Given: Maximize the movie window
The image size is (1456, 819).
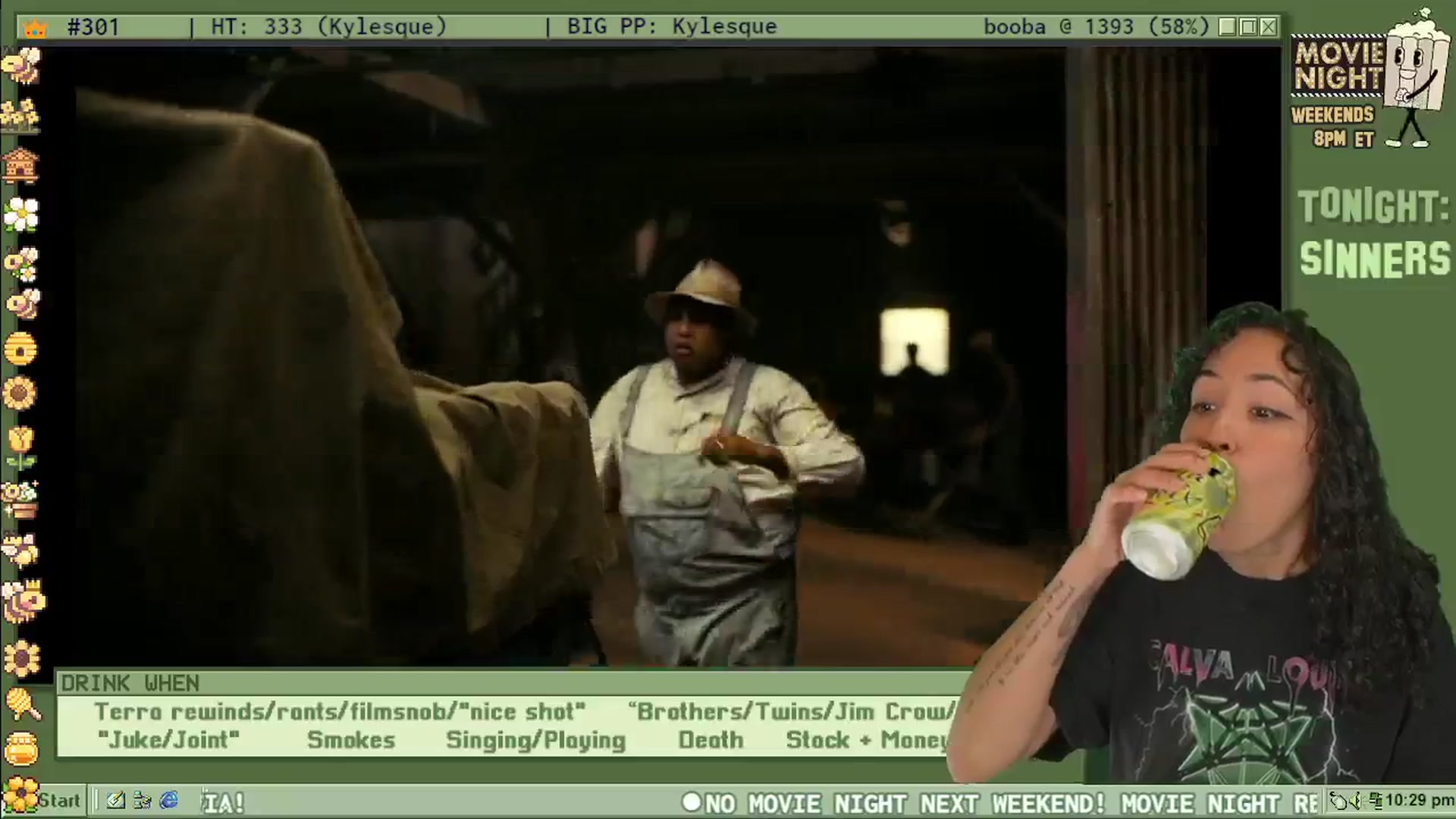Looking at the screenshot, I should (x=1248, y=27).
